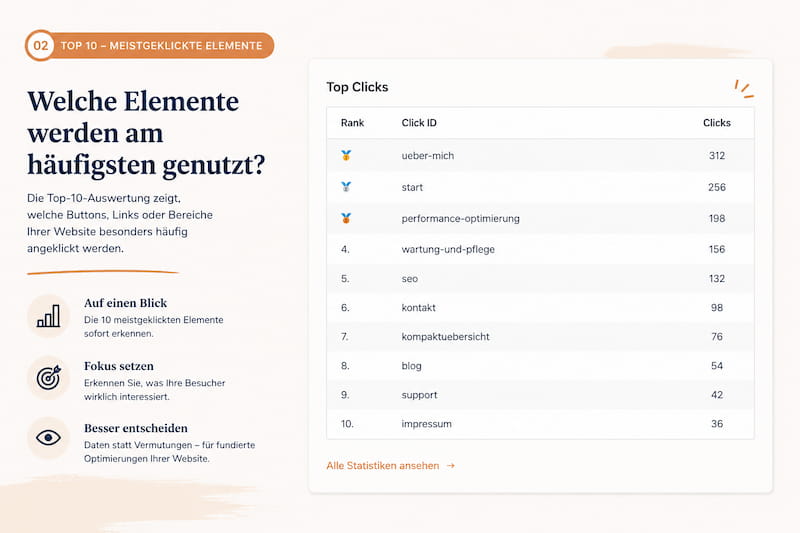This screenshot has width=800, height=533.
Task: Click the silver medal icon beside start
Action: tap(346, 187)
